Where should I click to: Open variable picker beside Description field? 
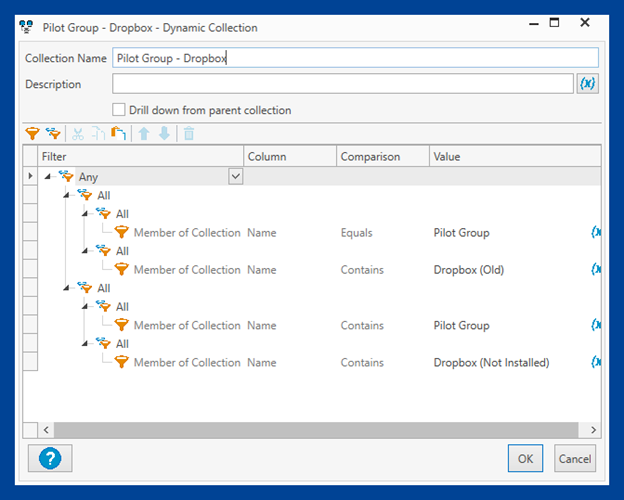coord(587,84)
